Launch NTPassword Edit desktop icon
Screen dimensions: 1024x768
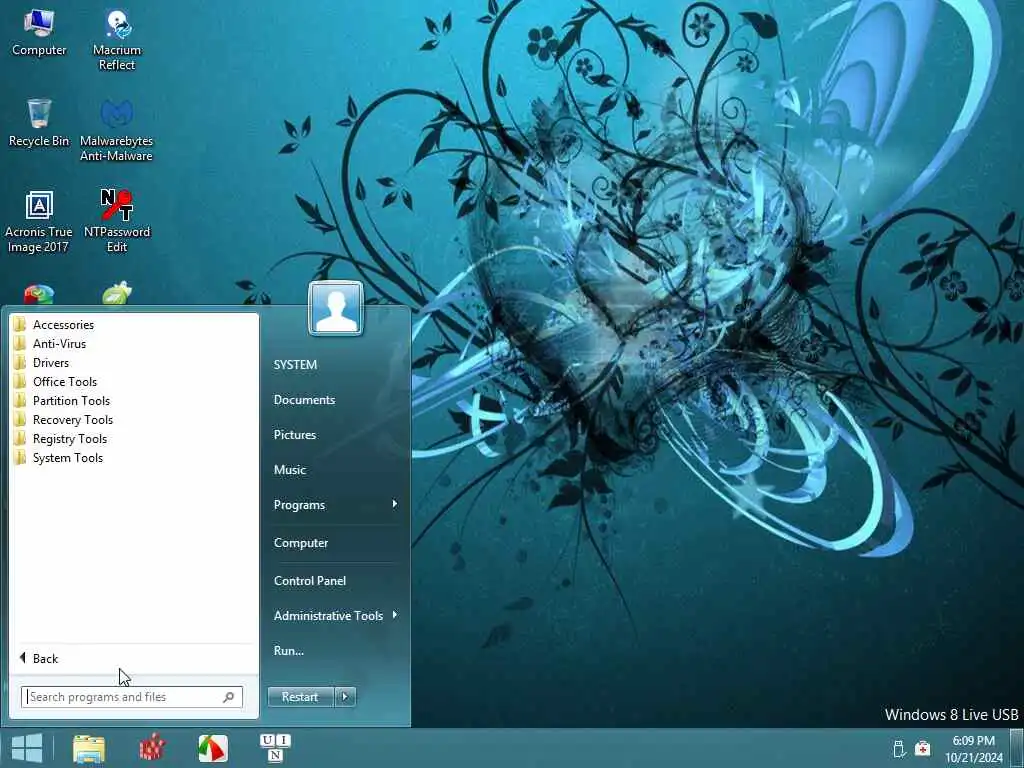point(117,221)
